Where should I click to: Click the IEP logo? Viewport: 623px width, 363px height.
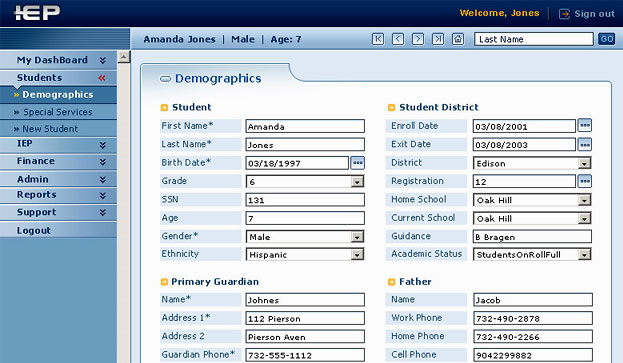click(x=37, y=12)
